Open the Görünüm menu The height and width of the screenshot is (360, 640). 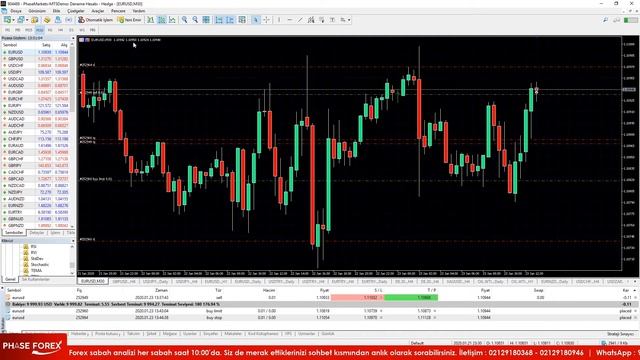[37, 11]
